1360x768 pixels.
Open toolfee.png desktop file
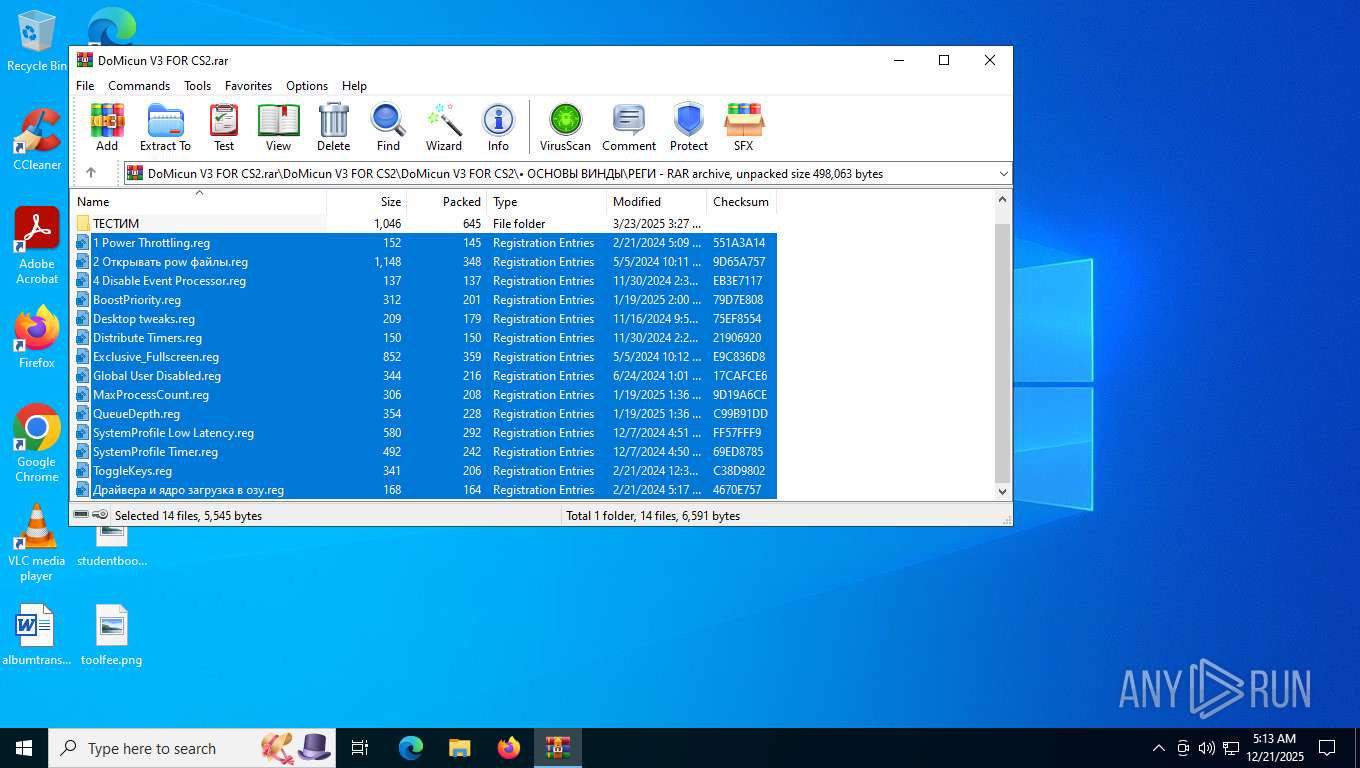click(112, 636)
